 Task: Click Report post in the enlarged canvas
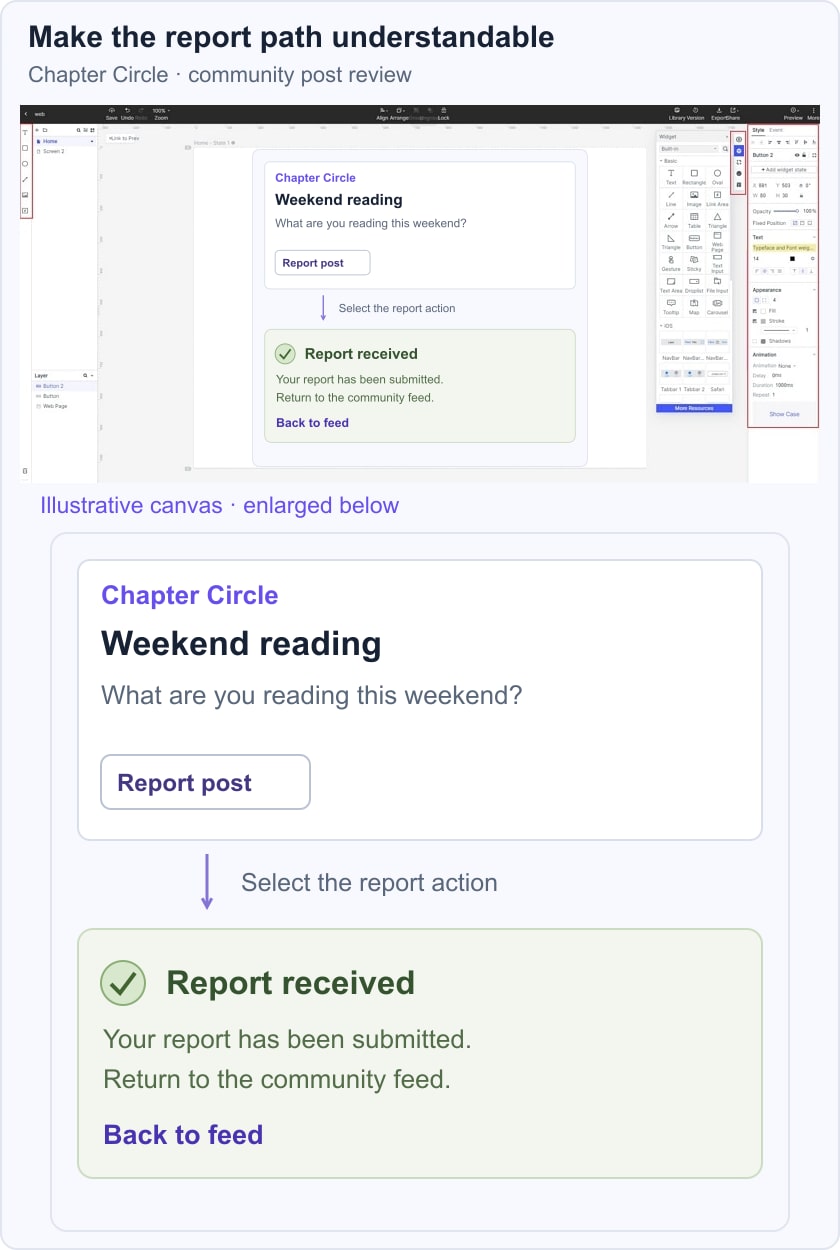205,782
